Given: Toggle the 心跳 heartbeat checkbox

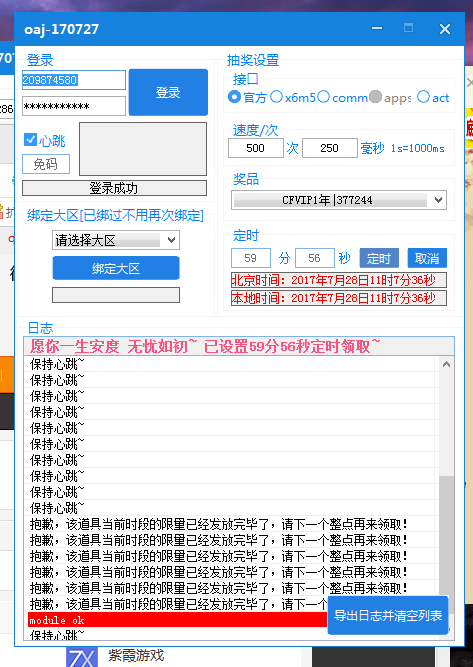Looking at the screenshot, I should point(30,140).
